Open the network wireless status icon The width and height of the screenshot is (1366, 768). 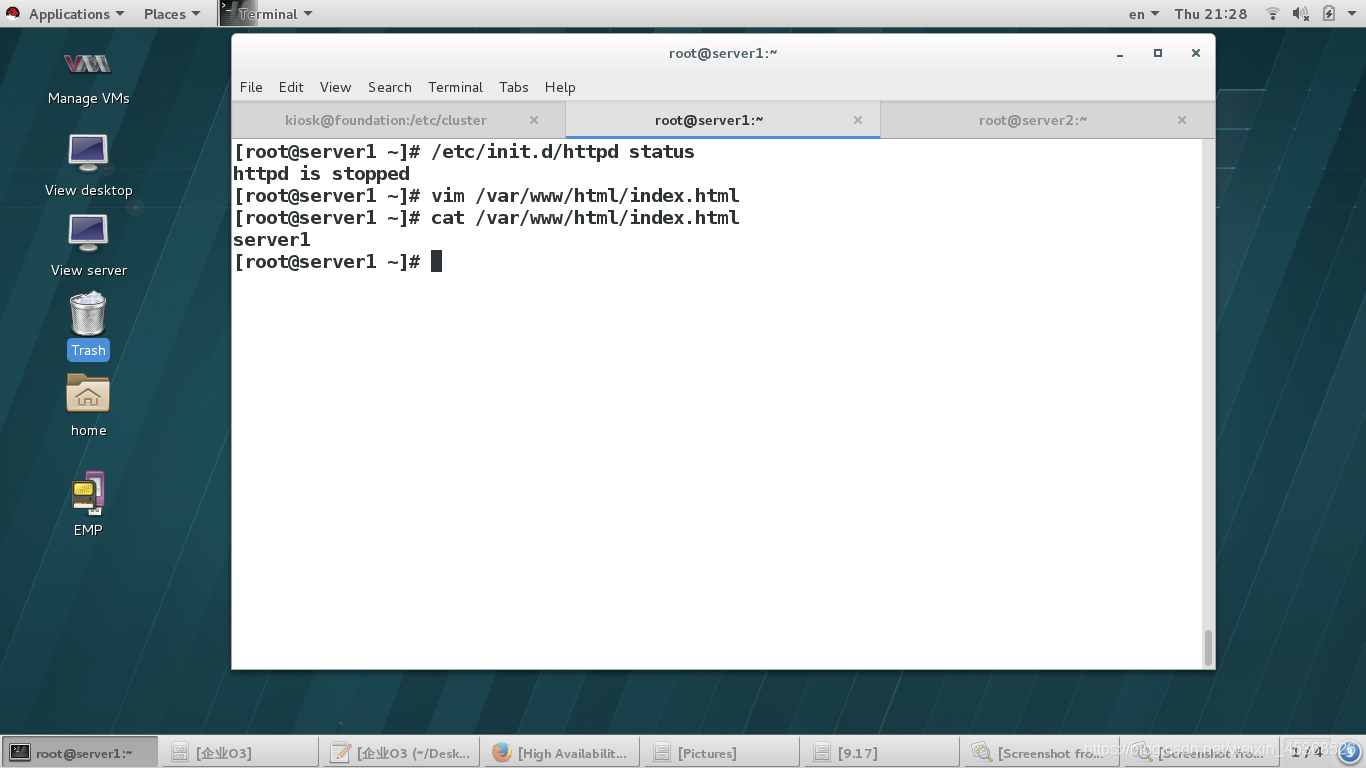pyautogui.click(x=1273, y=14)
